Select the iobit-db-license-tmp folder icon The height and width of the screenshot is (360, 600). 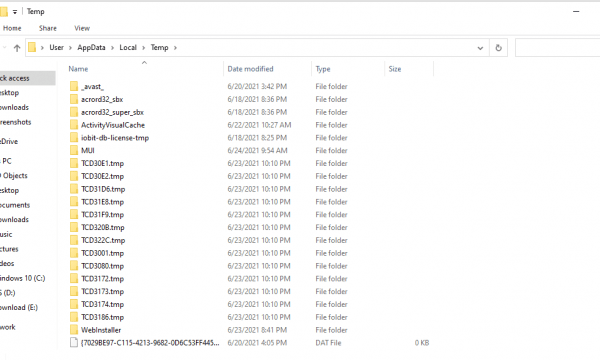coord(74,137)
